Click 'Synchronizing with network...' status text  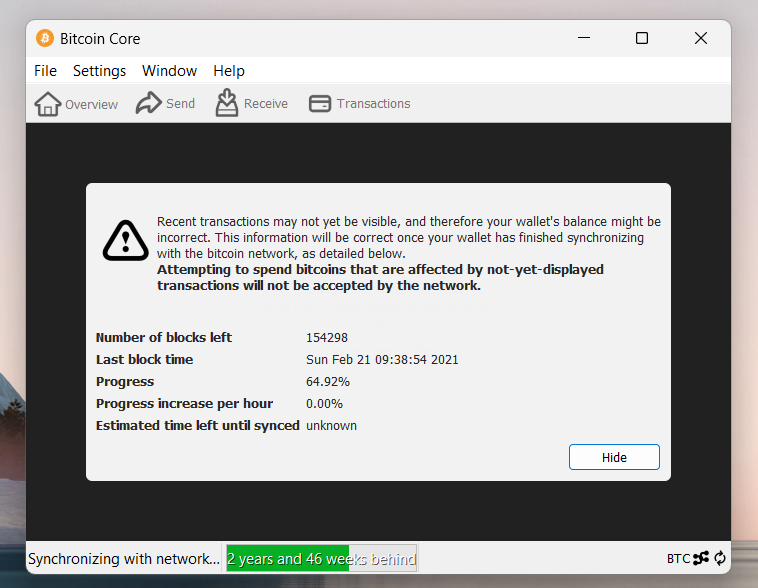click(124, 559)
